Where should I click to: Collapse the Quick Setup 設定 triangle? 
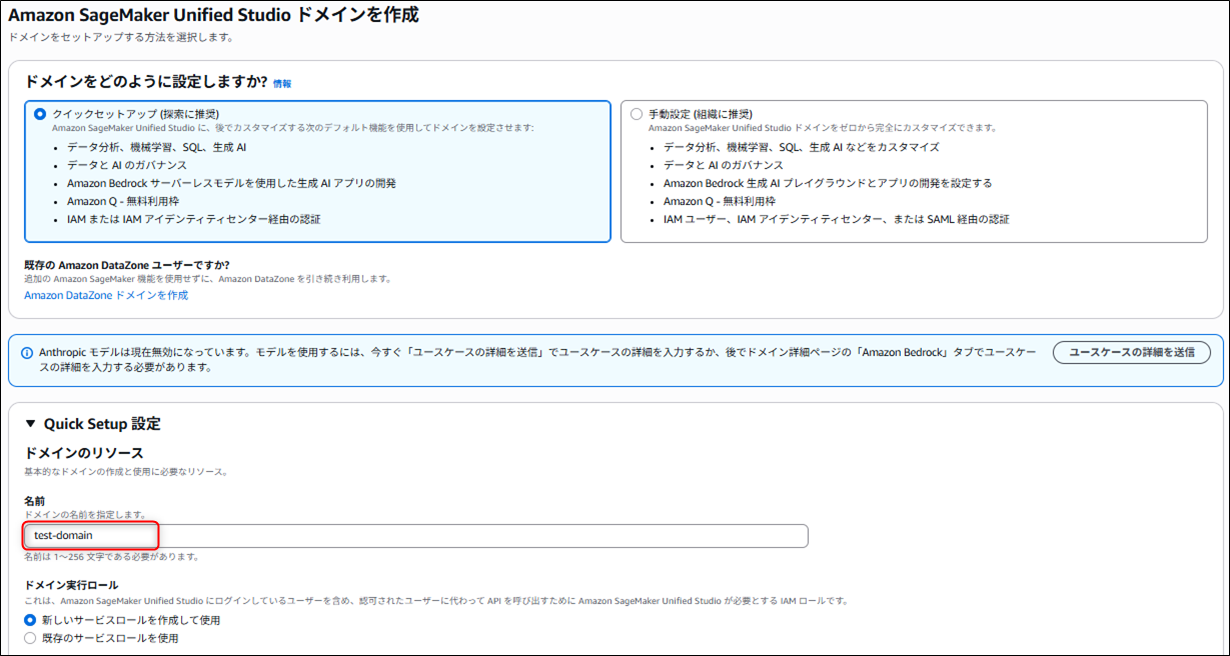coord(30,424)
